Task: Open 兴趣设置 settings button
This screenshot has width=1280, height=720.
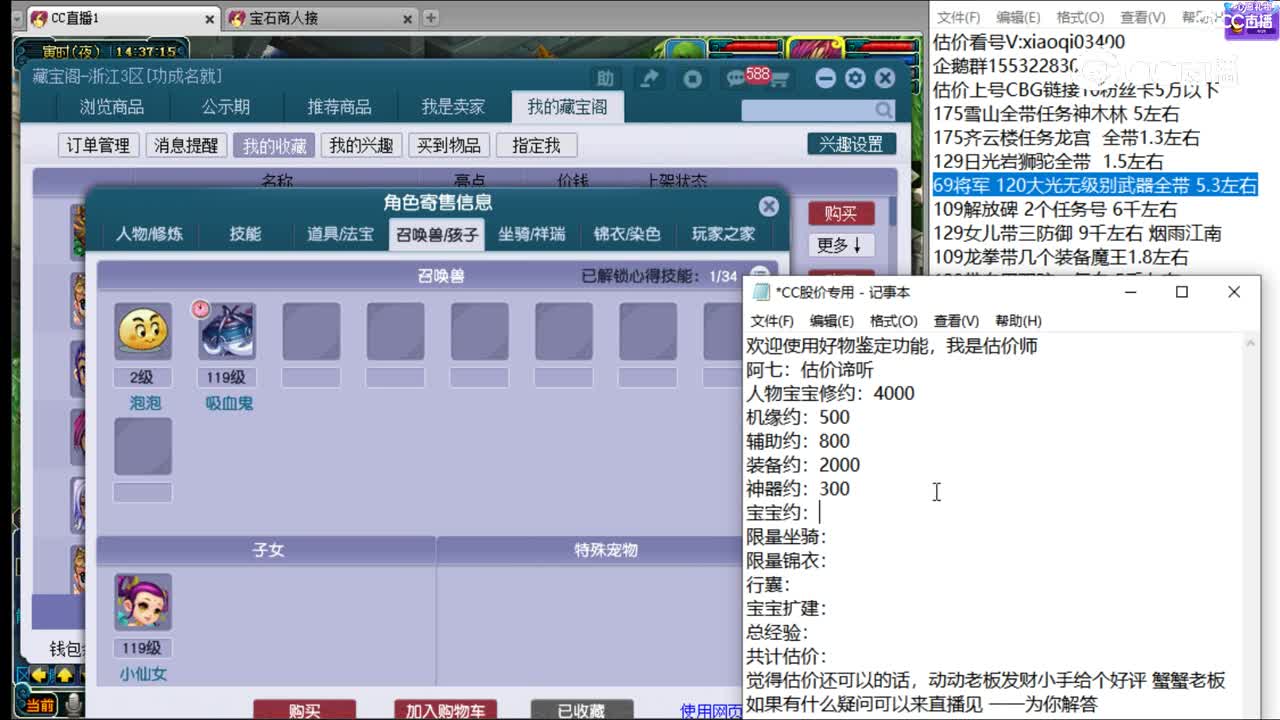Action: [851, 144]
